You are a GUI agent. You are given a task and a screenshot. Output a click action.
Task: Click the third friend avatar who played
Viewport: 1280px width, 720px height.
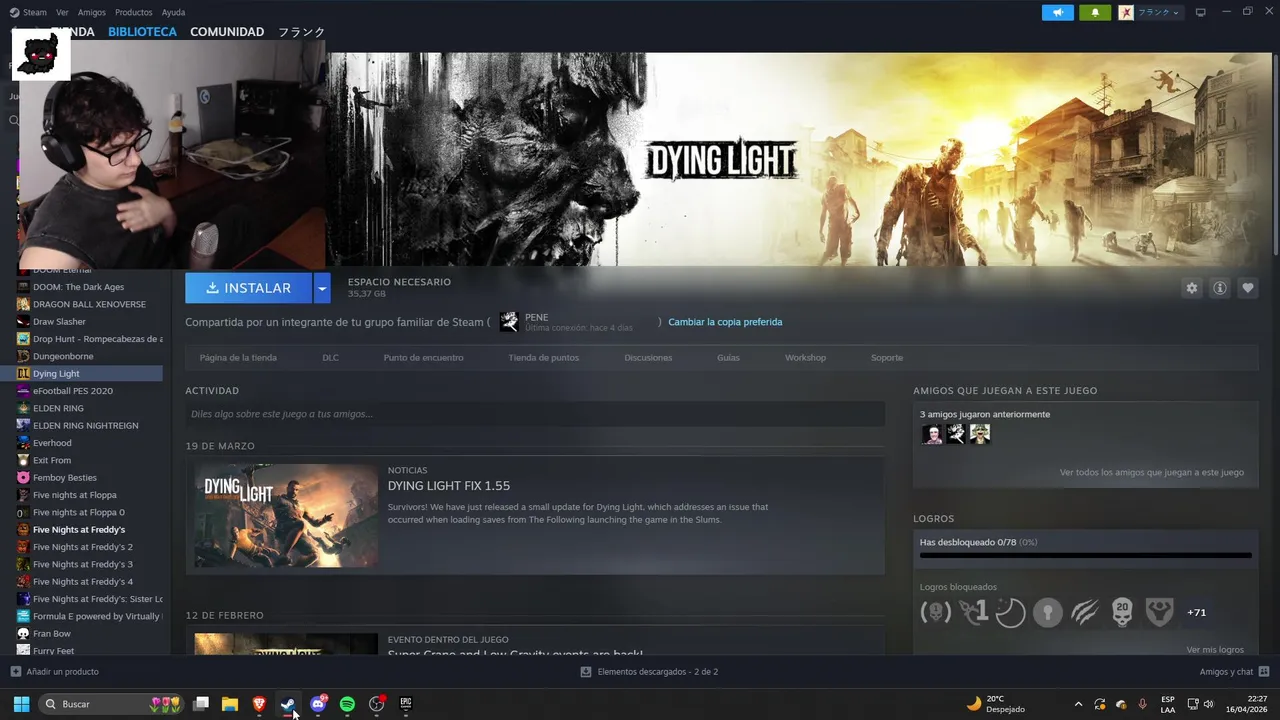click(980, 434)
